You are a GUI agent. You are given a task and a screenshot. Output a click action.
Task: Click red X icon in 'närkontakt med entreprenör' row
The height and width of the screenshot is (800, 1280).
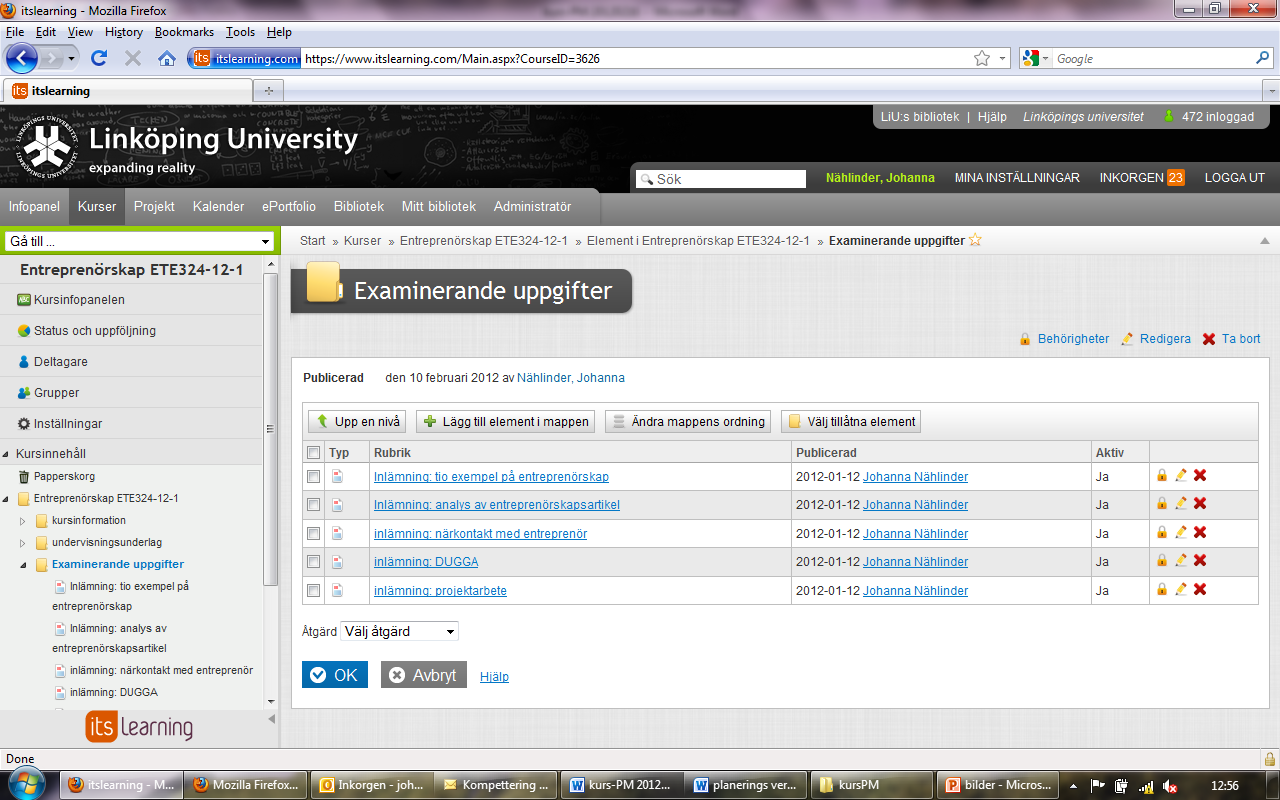(1200, 532)
